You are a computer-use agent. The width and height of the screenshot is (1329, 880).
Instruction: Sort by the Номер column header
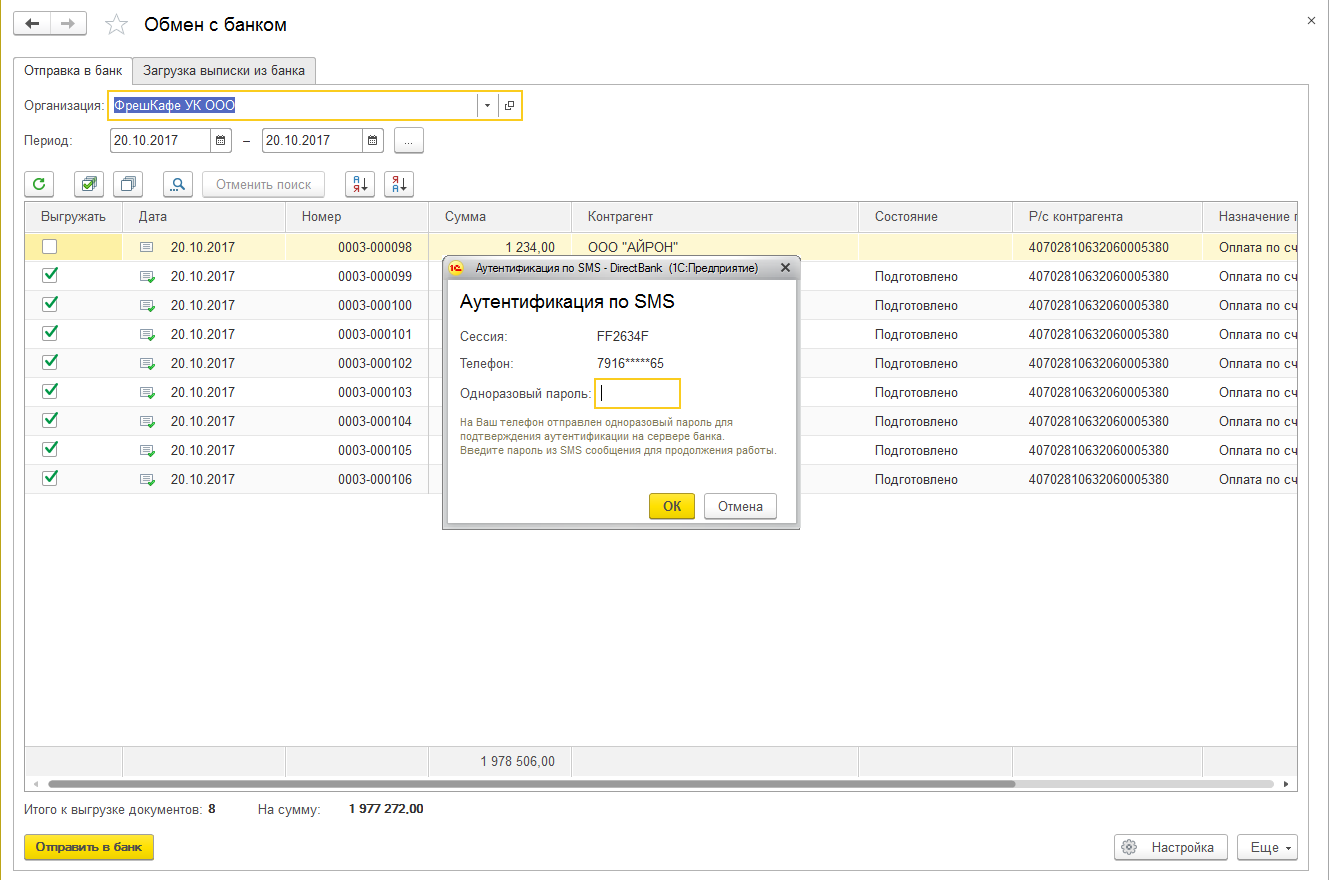[357, 217]
